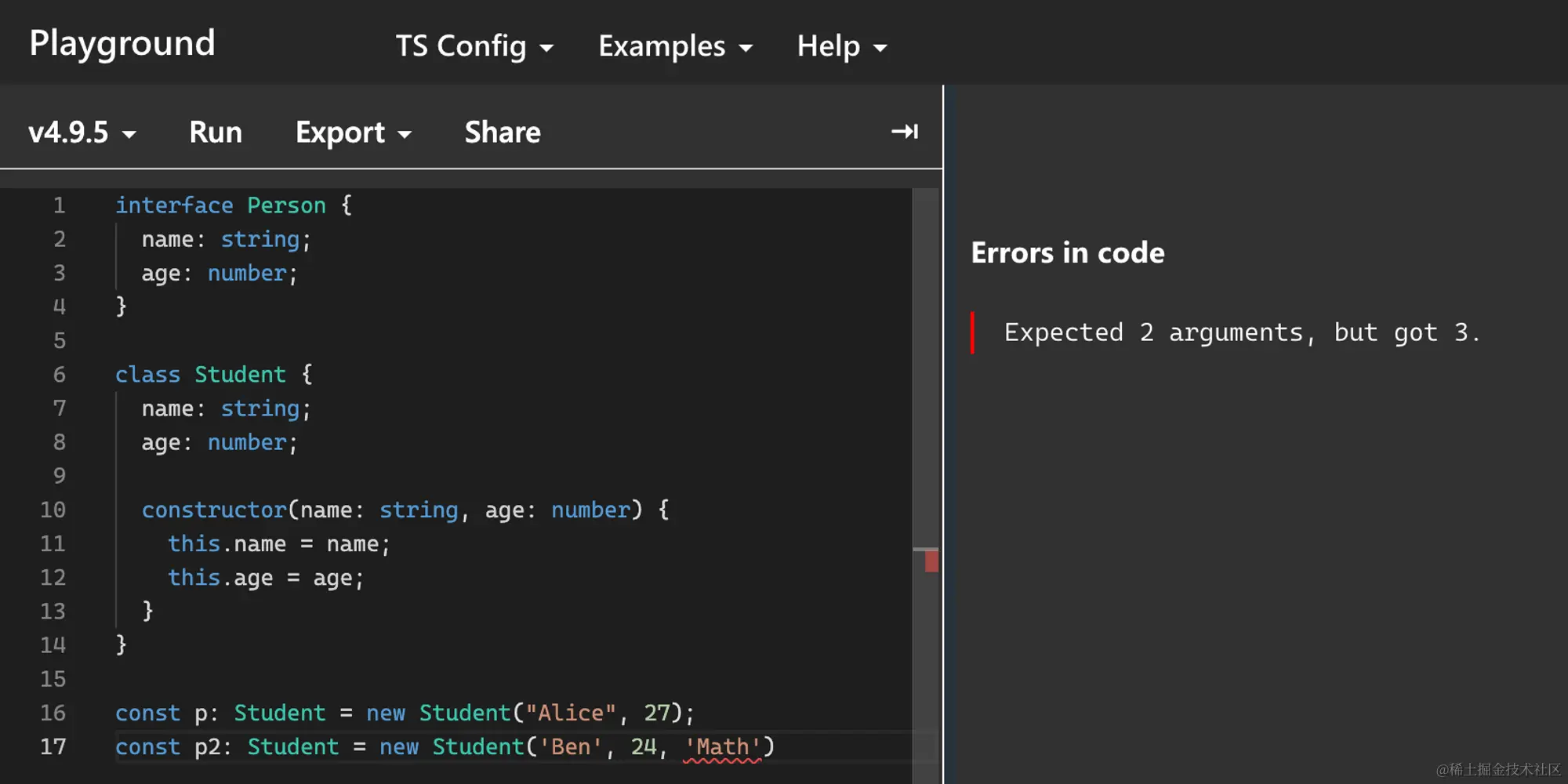Run the code

pyautogui.click(x=216, y=132)
